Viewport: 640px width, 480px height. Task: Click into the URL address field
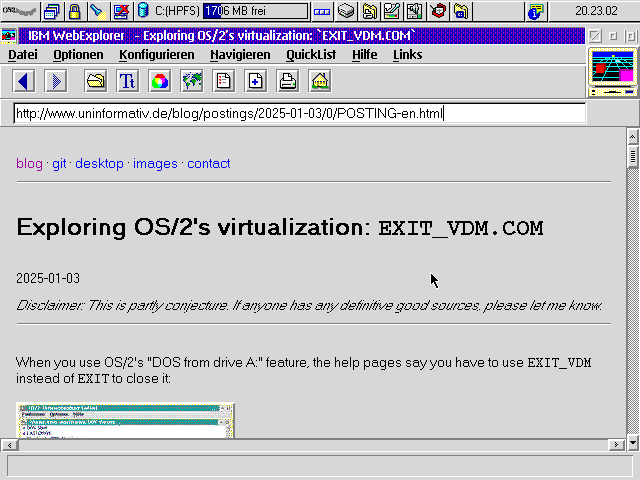(300, 113)
